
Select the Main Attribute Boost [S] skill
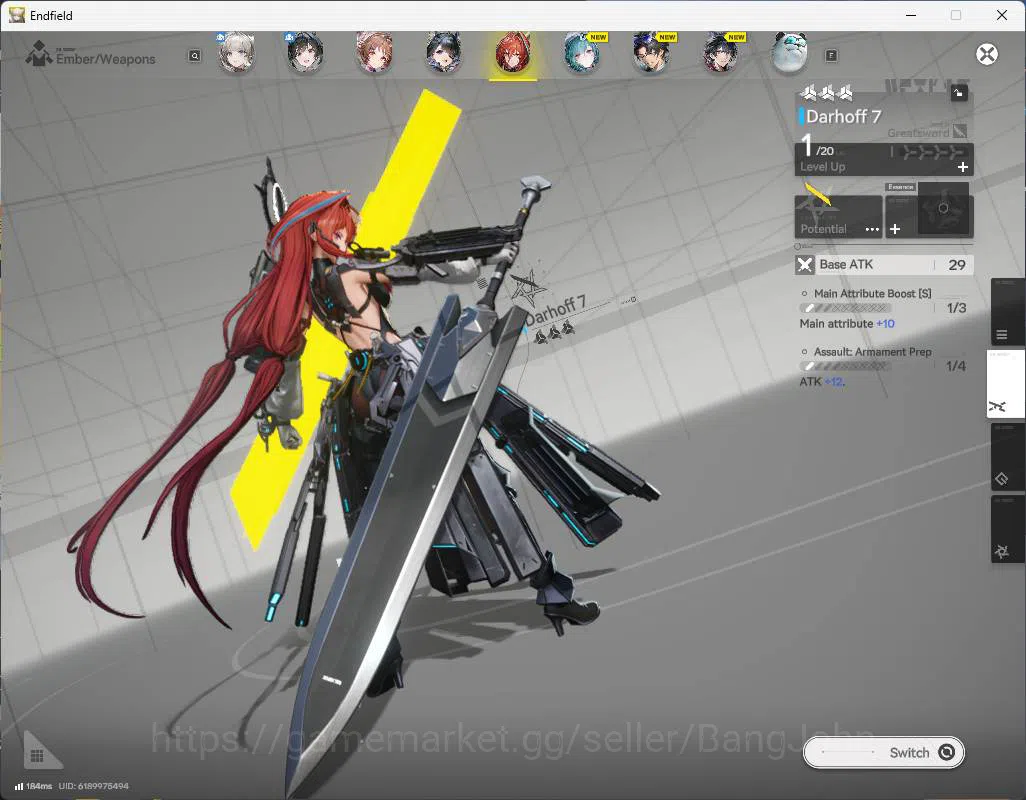click(x=872, y=294)
